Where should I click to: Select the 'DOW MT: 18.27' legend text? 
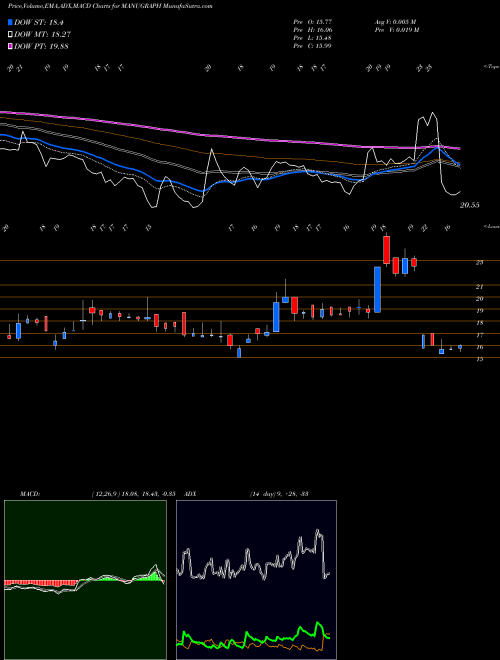(x=42, y=35)
